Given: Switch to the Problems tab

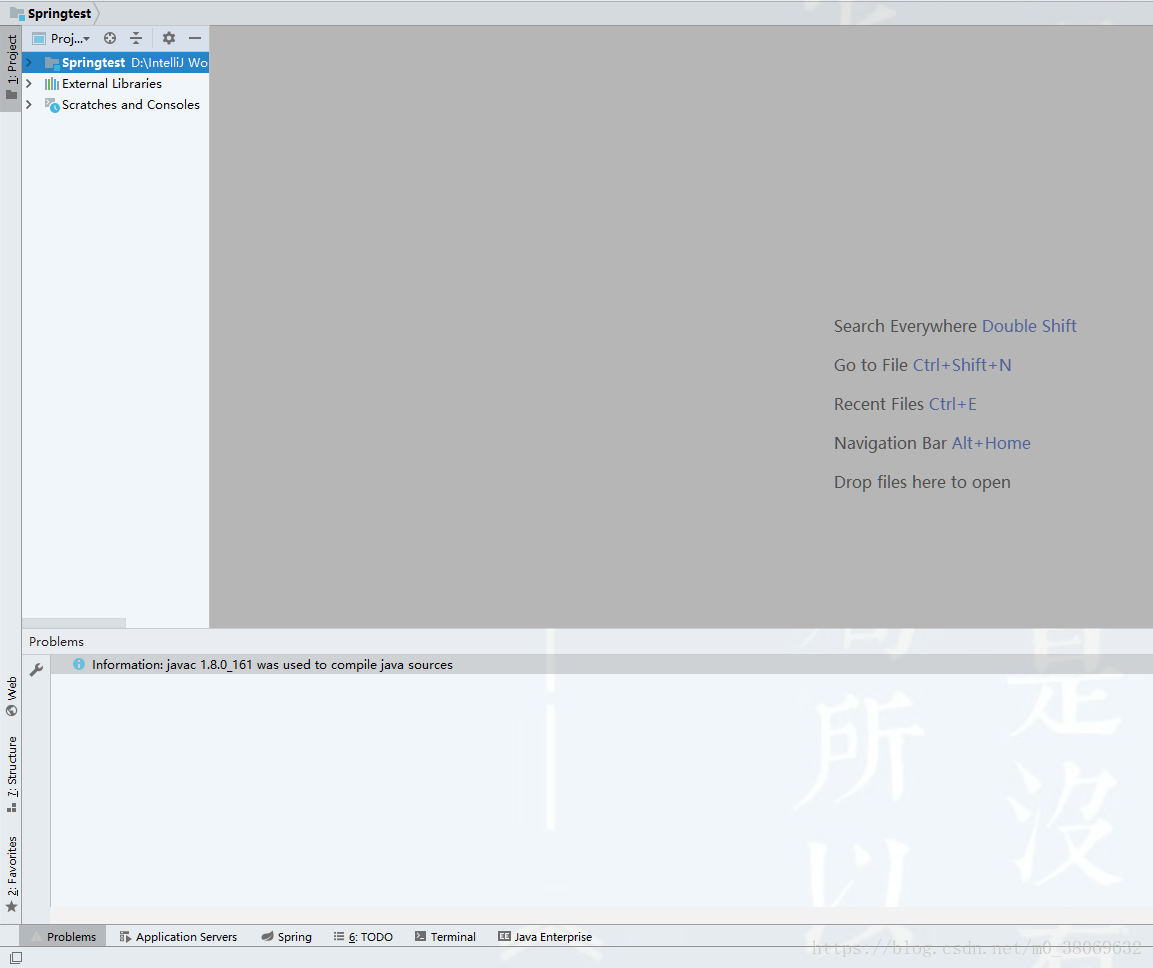Looking at the screenshot, I should pyautogui.click(x=70, y=936).
